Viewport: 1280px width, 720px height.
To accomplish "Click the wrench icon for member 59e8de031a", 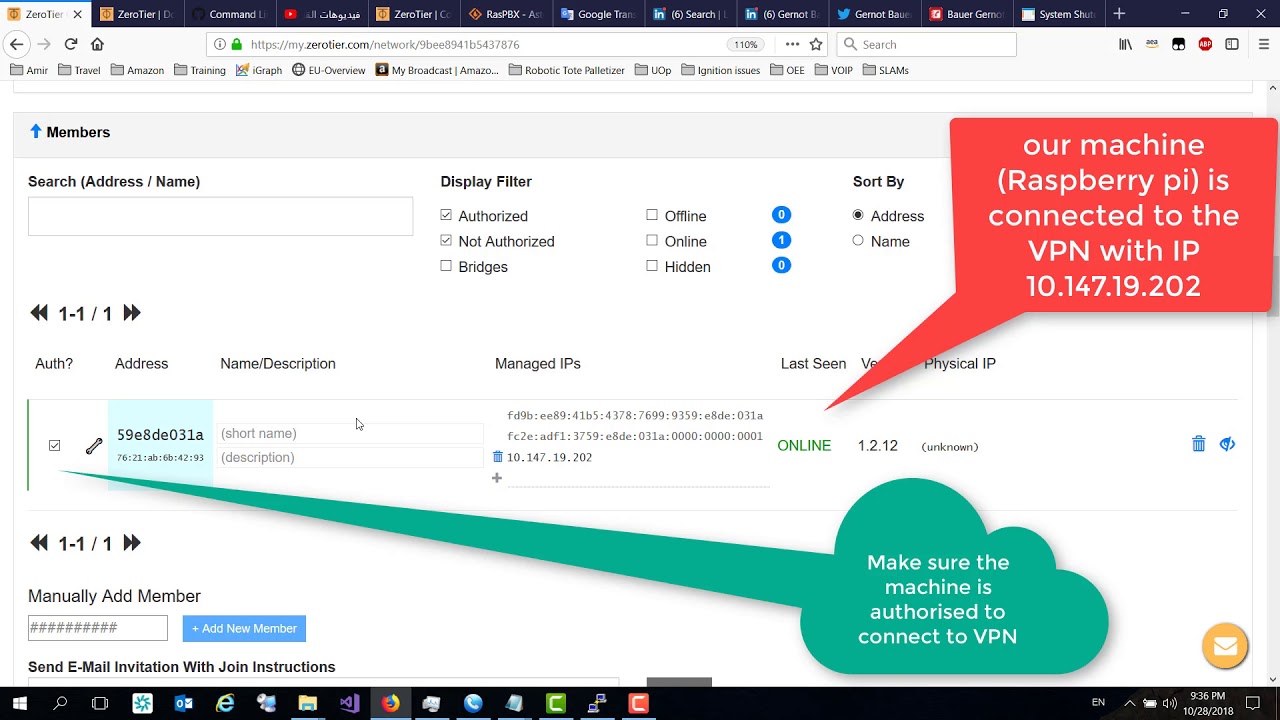I will (x=94, y=446).
